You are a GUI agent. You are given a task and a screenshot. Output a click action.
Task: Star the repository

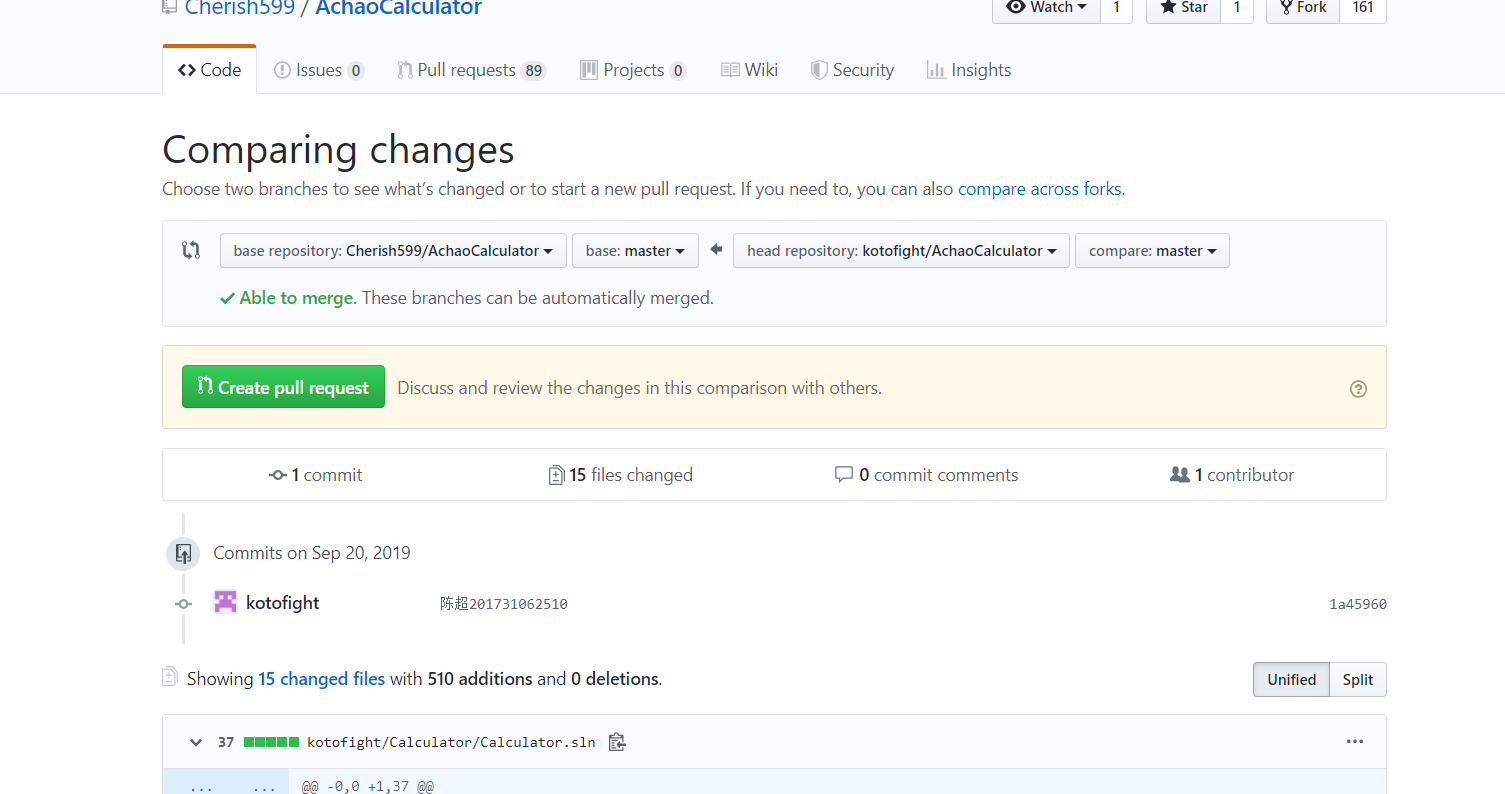coord(1183,8)
